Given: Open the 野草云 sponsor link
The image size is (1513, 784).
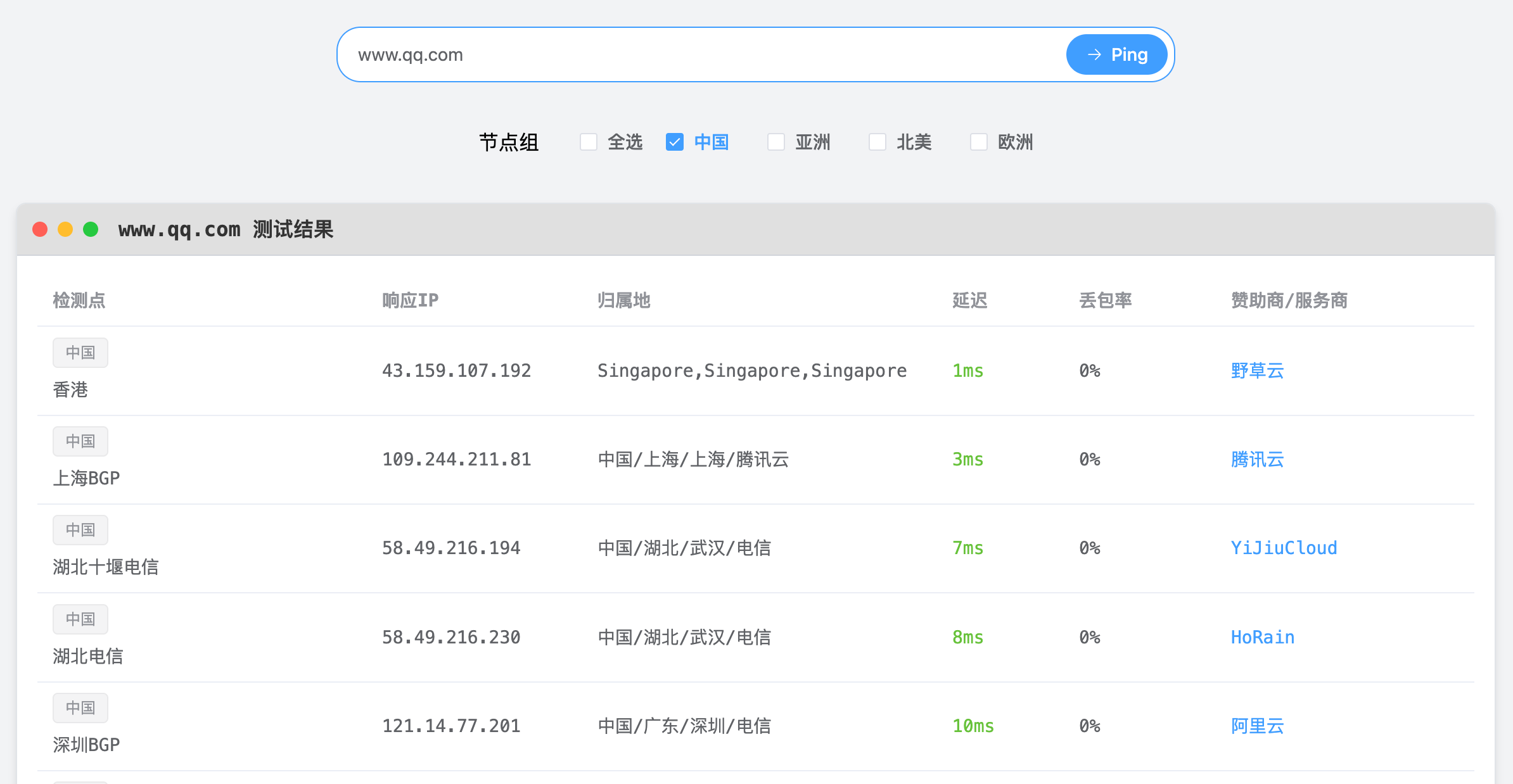Looking at the screenshot, I should [x=1257, y=370].
